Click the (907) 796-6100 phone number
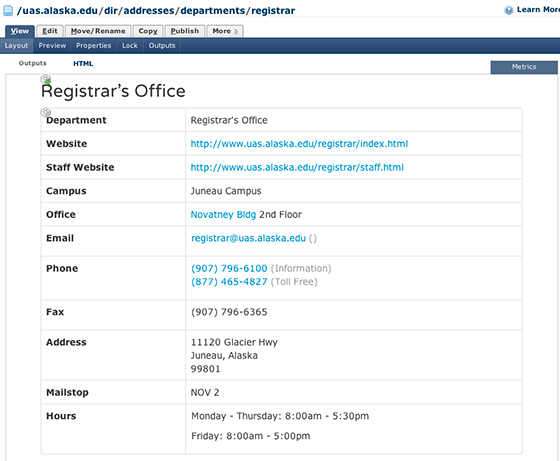This screenshot has width=560, height=461. coord(229,268)
